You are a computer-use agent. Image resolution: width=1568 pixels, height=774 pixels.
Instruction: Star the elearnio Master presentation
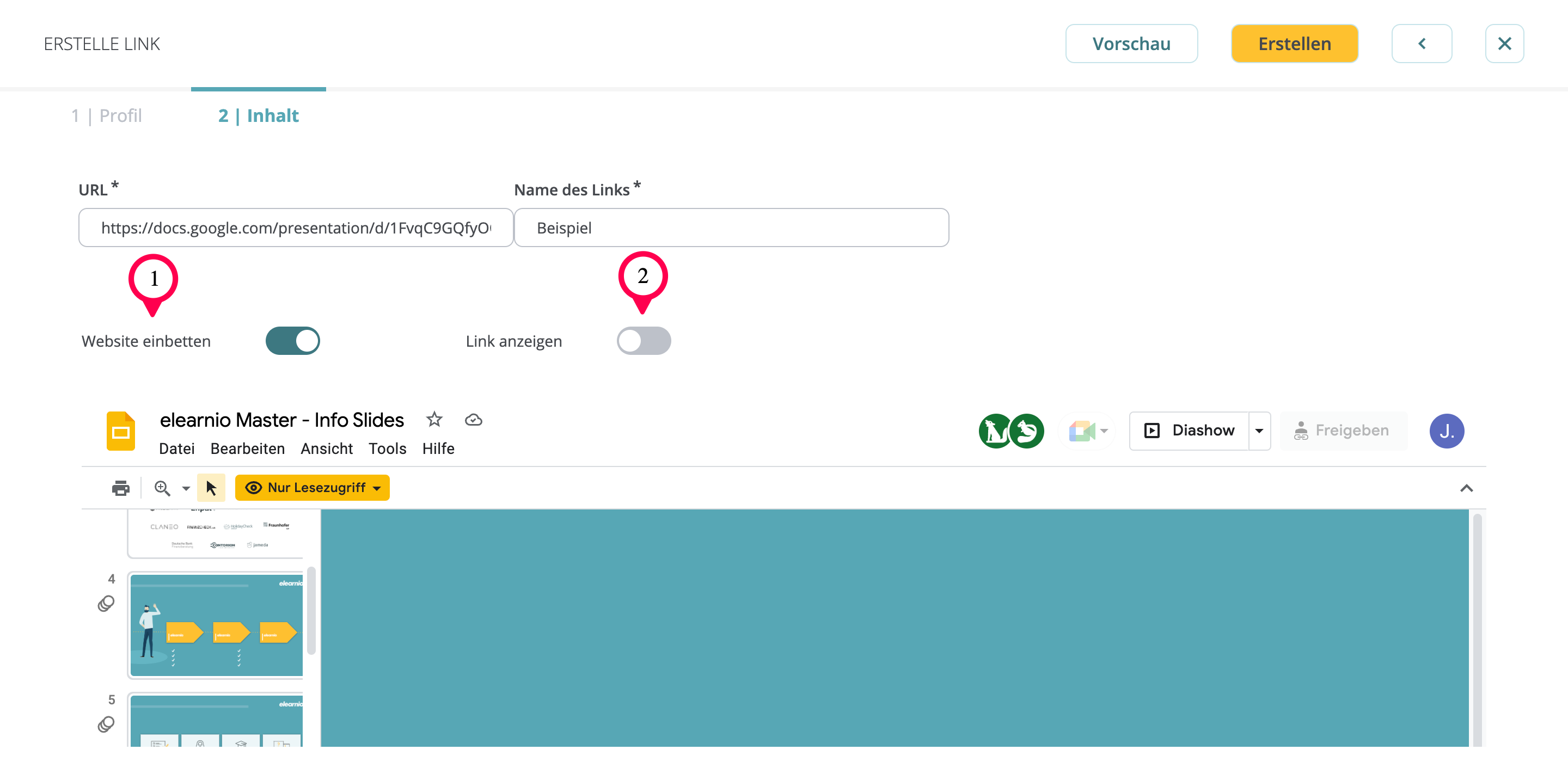(434, 419)
